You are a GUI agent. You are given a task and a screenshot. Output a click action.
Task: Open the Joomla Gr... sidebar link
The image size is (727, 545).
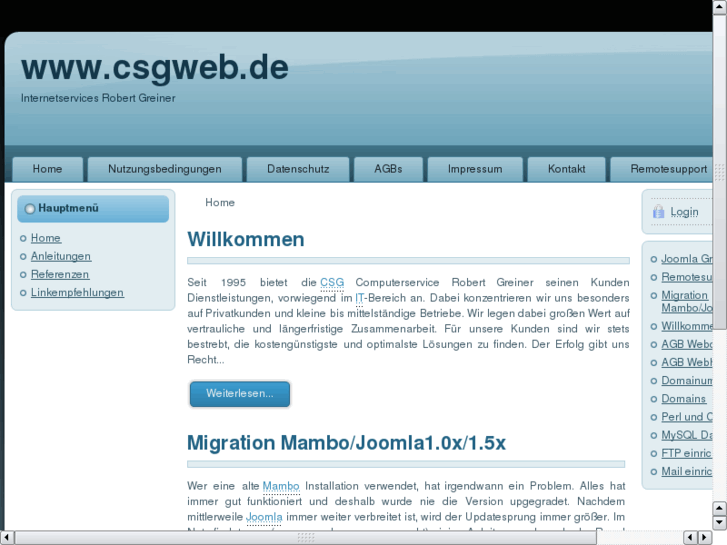tap(687, 259)
